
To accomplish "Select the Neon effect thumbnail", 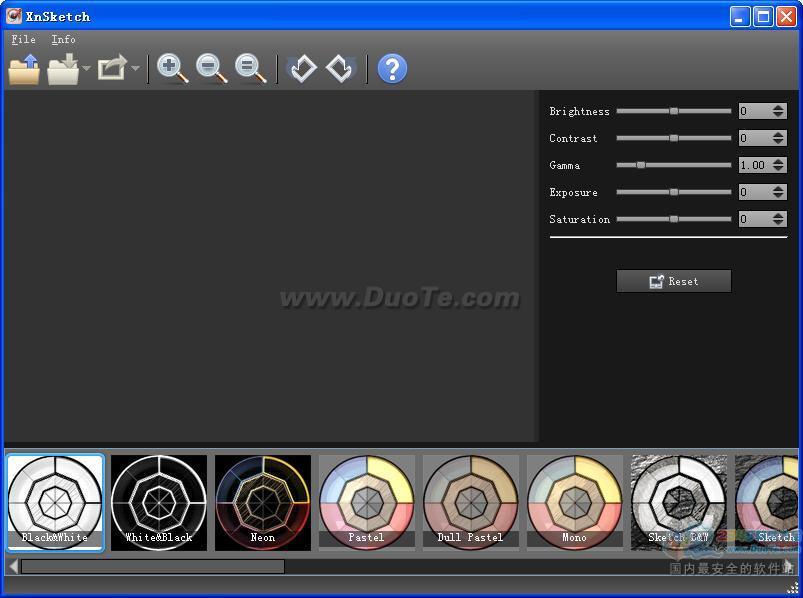I will click(262, 502).
